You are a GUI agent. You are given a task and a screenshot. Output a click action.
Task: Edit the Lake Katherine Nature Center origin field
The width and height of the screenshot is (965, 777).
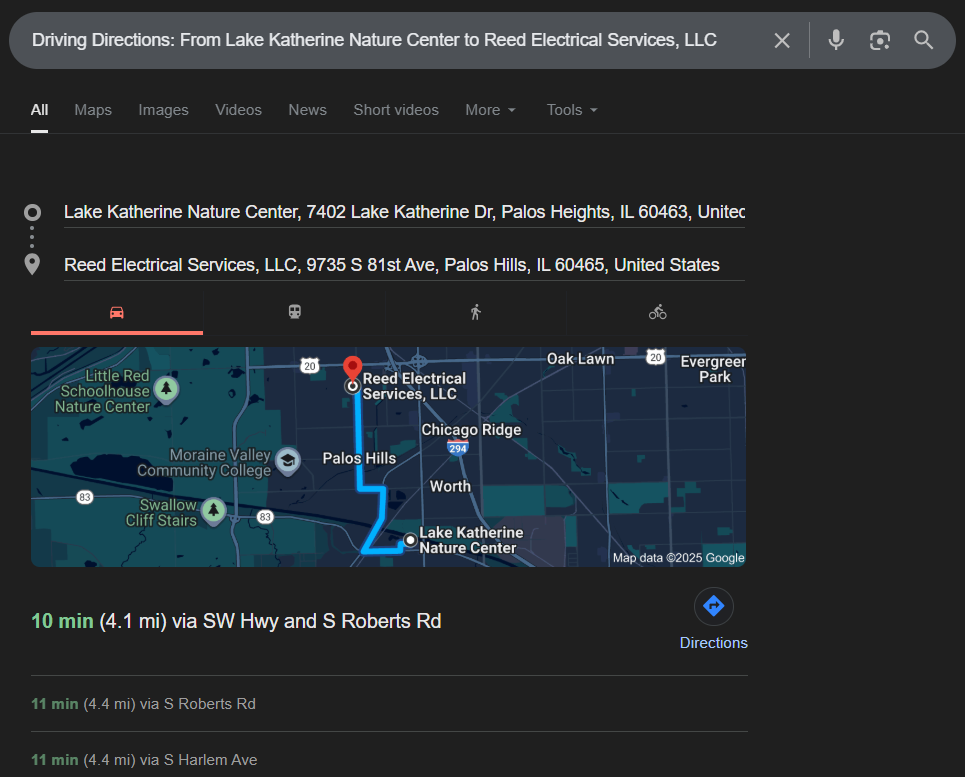(x=403, y=212)
